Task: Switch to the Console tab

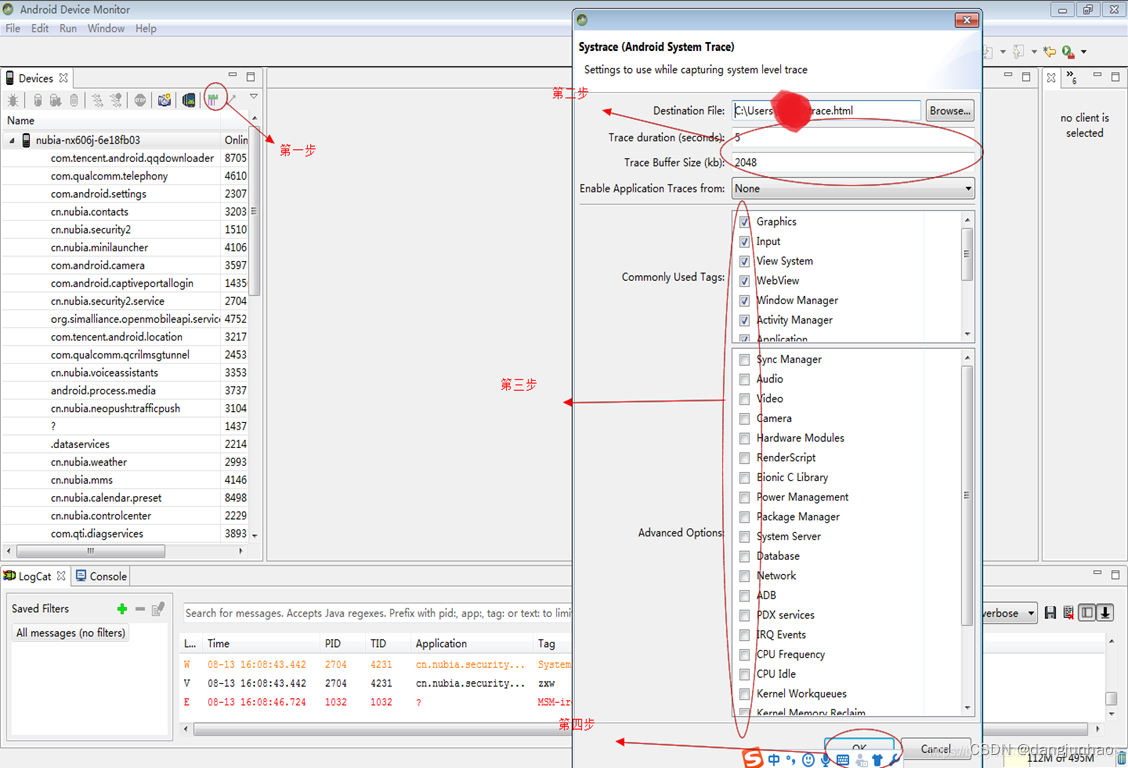Action: (x=100, y=575)
